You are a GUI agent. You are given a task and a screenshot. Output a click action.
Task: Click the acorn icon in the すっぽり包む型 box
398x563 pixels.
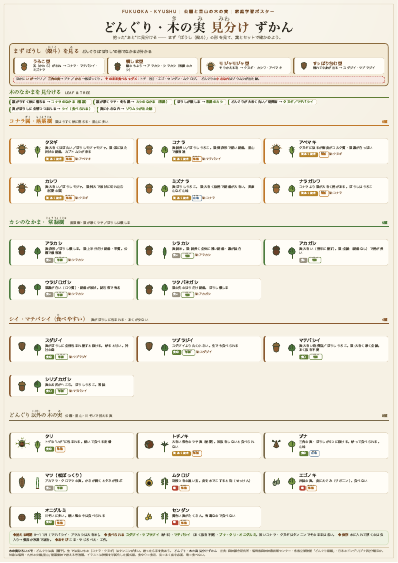[304, 66]
